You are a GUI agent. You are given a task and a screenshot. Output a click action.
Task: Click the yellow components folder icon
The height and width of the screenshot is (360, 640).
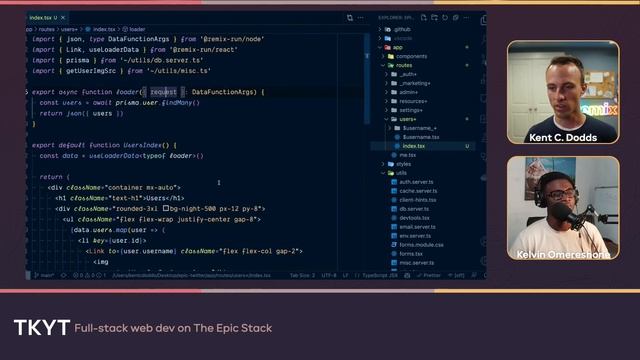391,56
